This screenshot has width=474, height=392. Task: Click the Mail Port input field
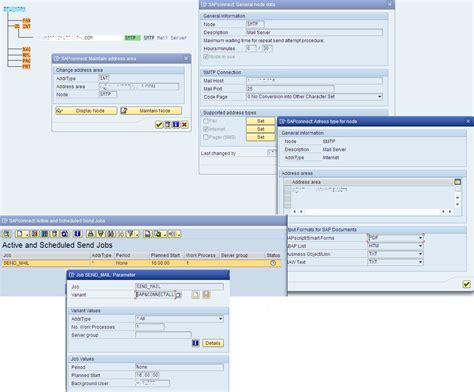(x=290, y=89)
